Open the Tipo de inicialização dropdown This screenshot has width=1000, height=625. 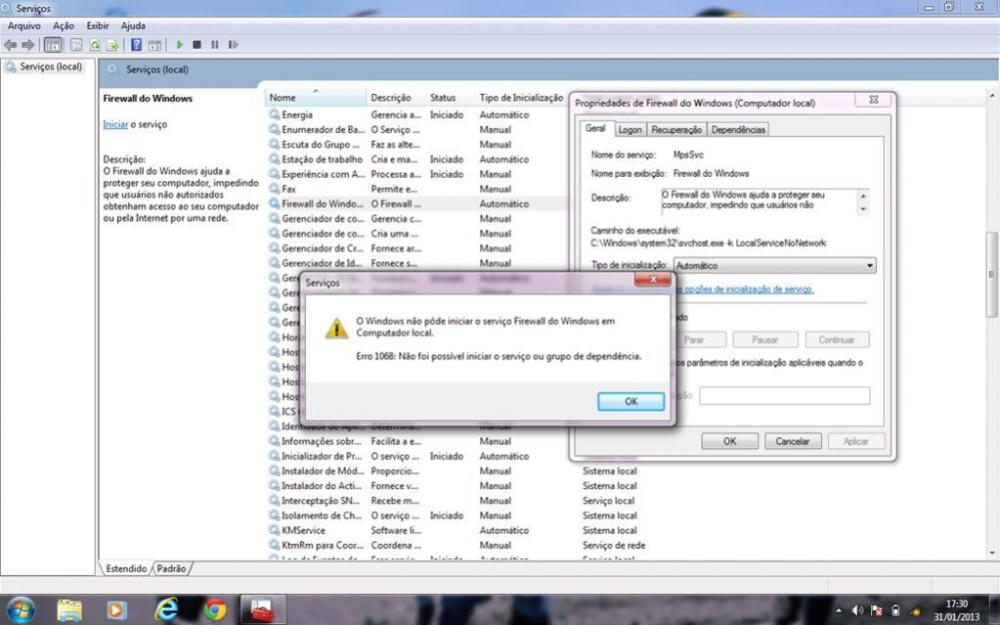point(775,265)
